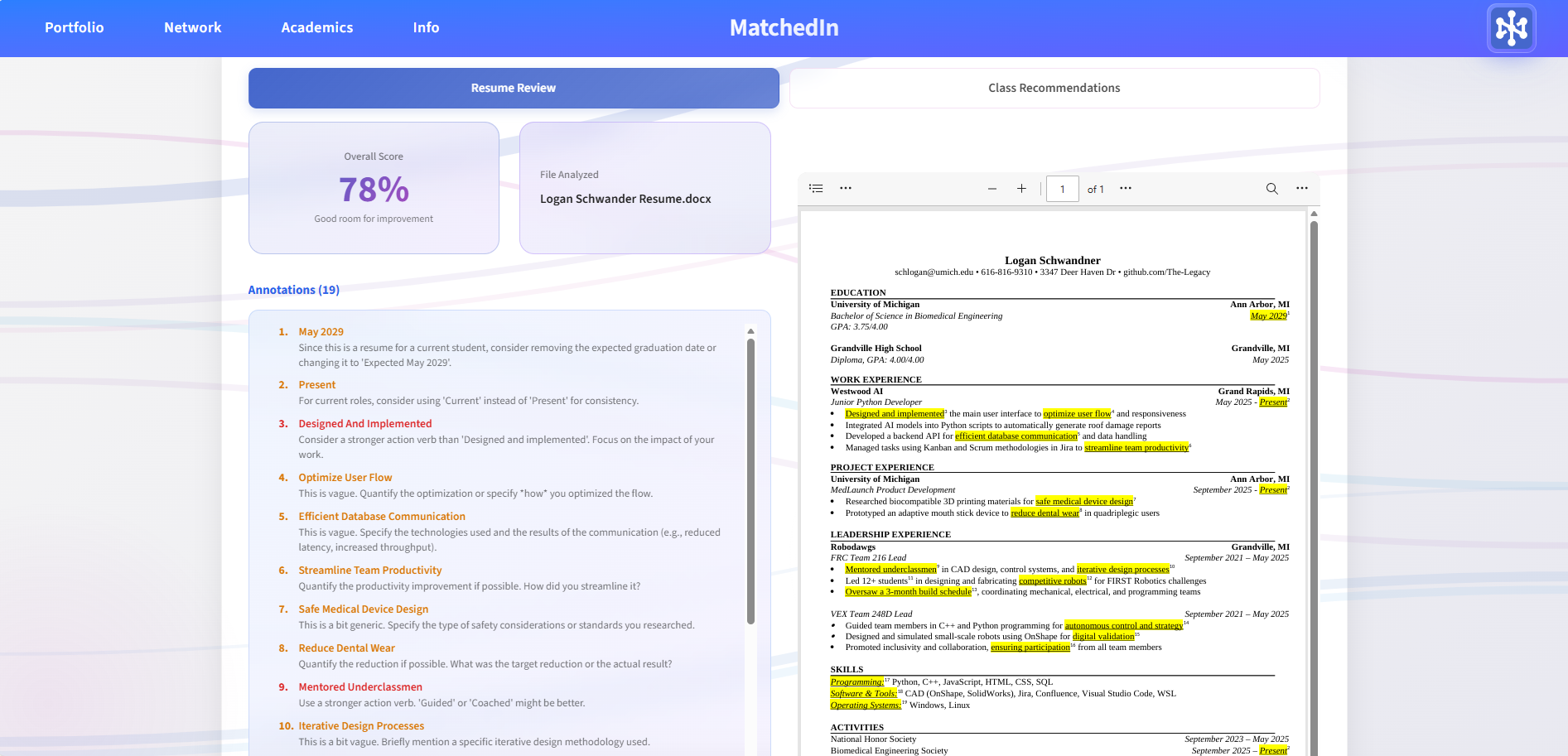Screen dimensions: 1568x756
Task: Click the annotations list scrollbar thumb
Action: pyautogui.click(x=750, y=480)
